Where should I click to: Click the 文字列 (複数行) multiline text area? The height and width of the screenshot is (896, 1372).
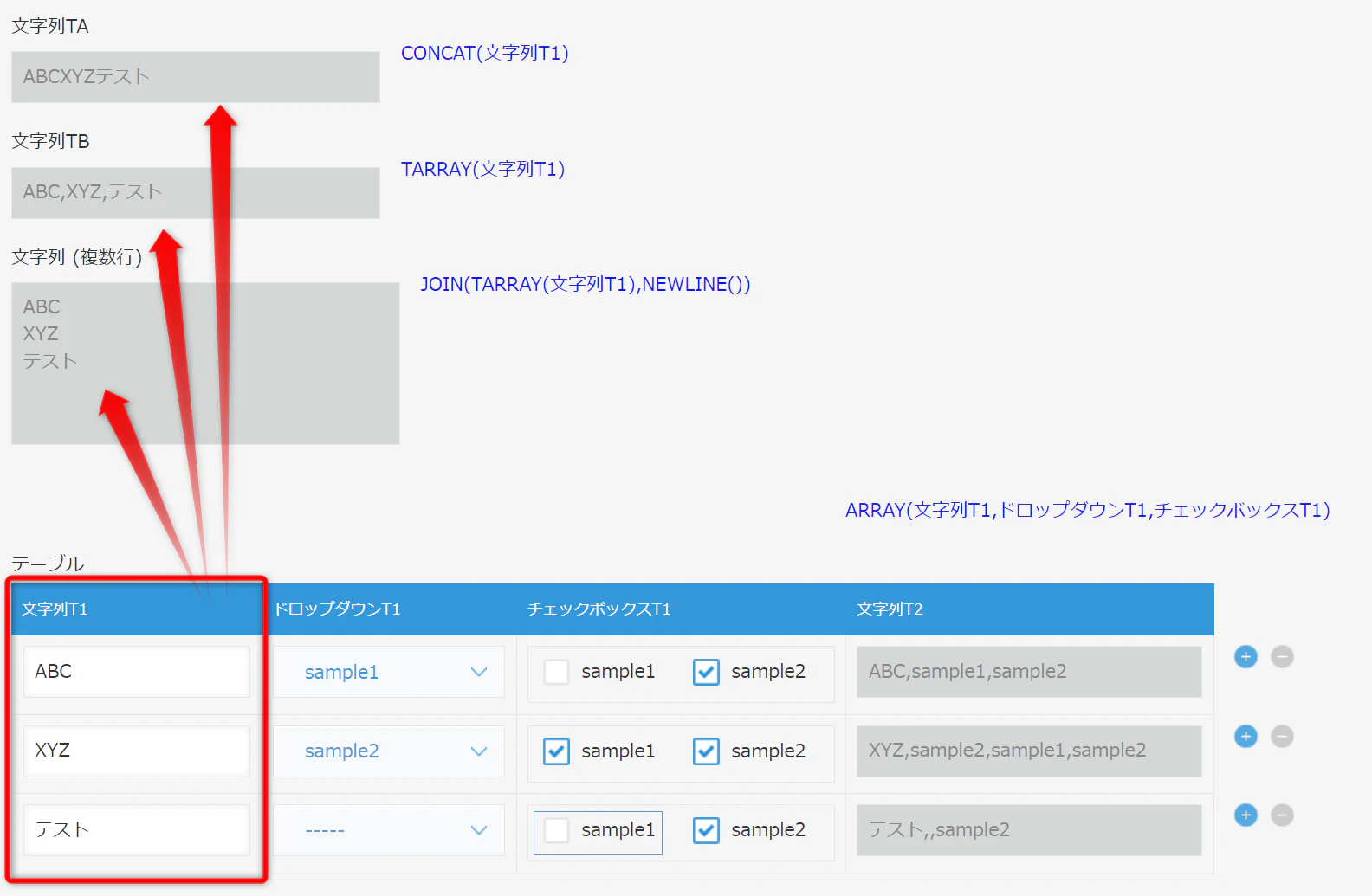[x=205, y=364]
